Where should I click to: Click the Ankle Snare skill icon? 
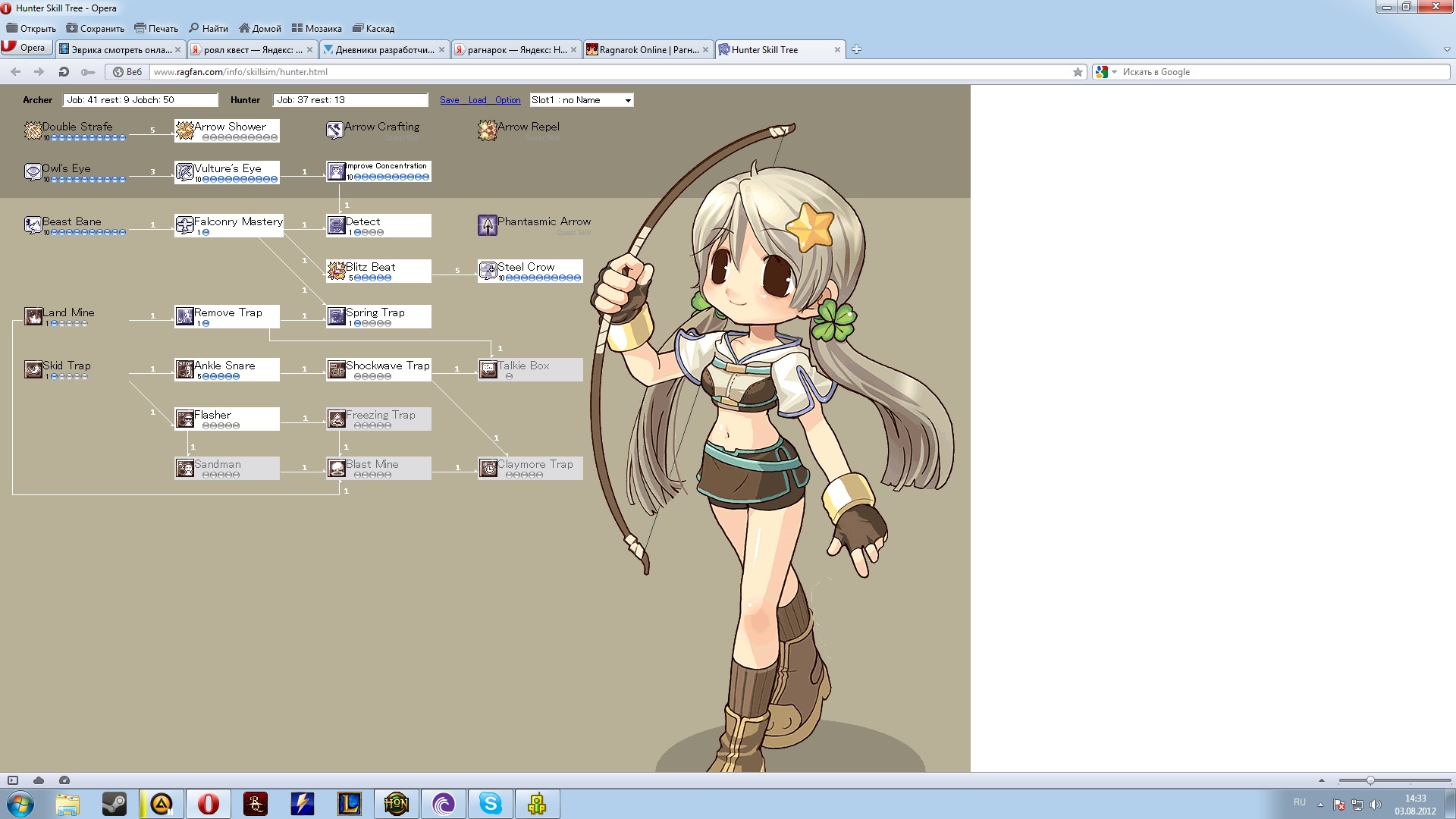[x=184, y=369]
